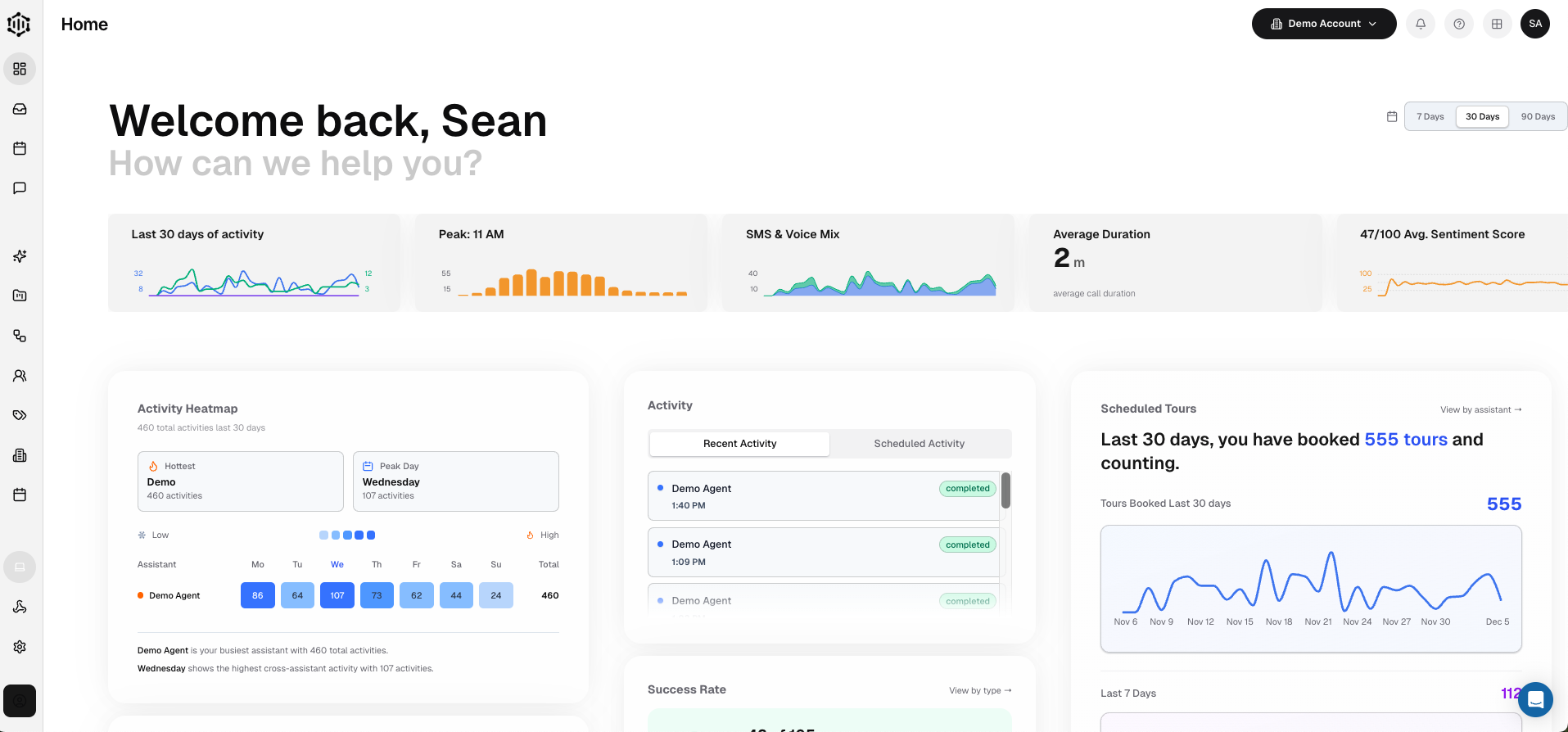Open the sparkle AI icon in sidebar
This screenshot has width=1568, height=732.
coord(20,256)
